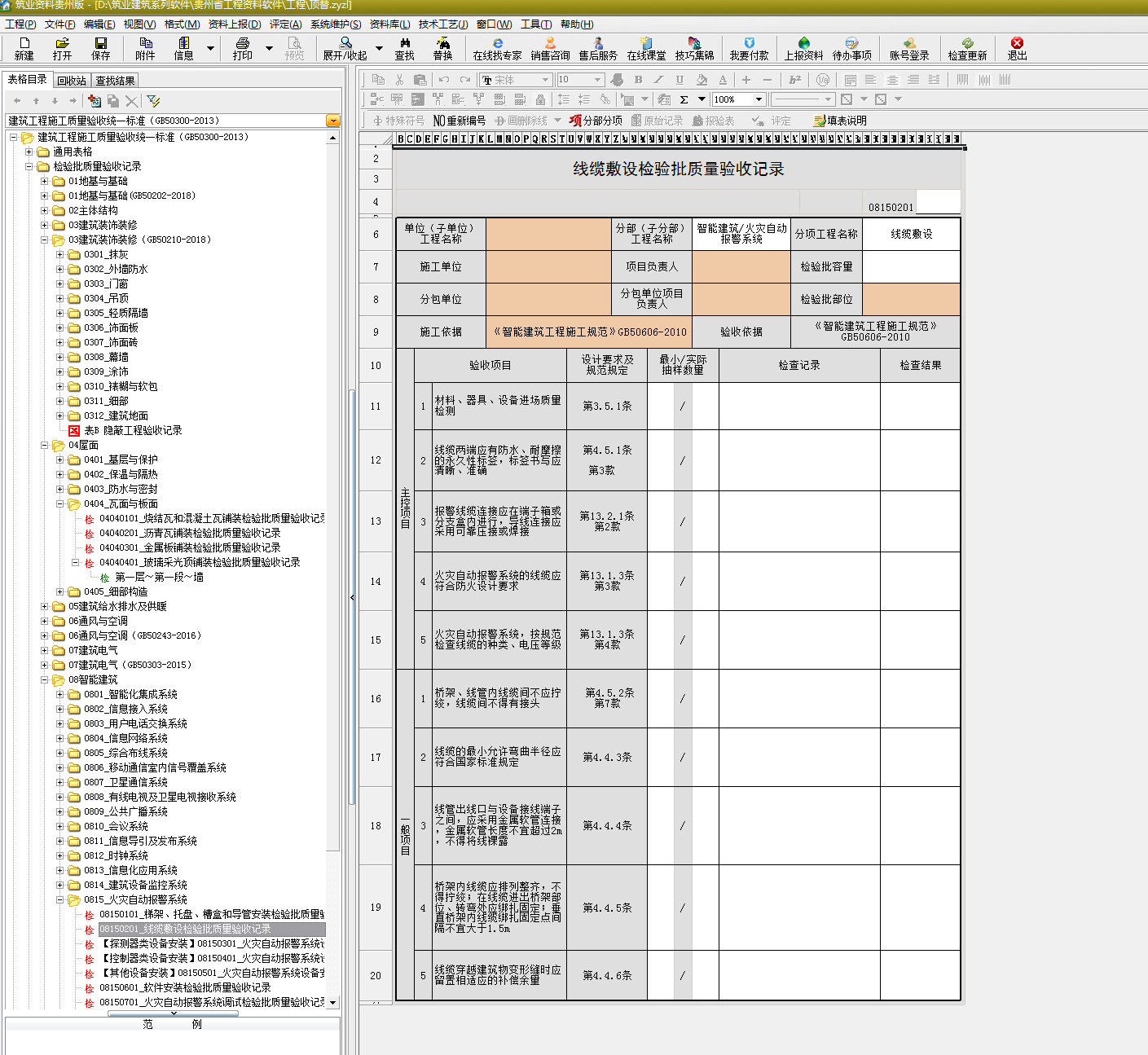Click the sigma sum icon
Image resolution: width=1148 pixels, height=1055 pixels.
point(684,99)
